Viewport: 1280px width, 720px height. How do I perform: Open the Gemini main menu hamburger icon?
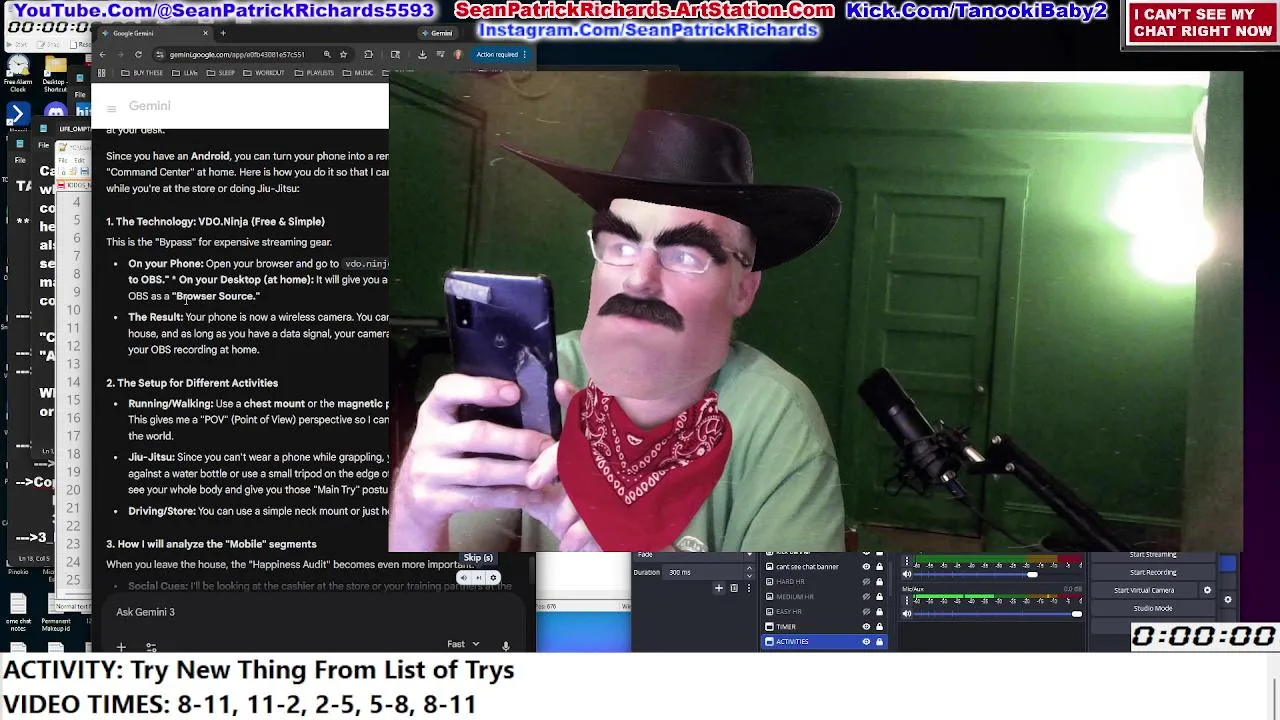[x=112, y=107]
